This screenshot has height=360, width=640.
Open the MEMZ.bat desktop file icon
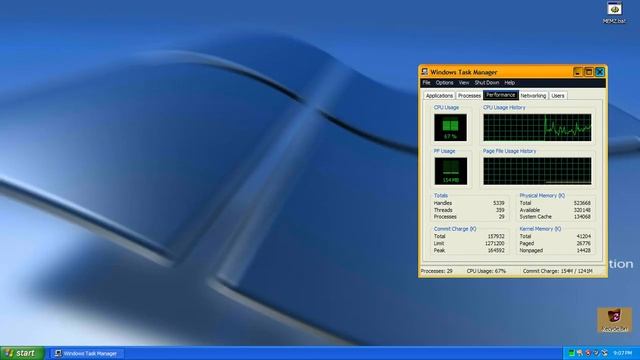[614, 12]
